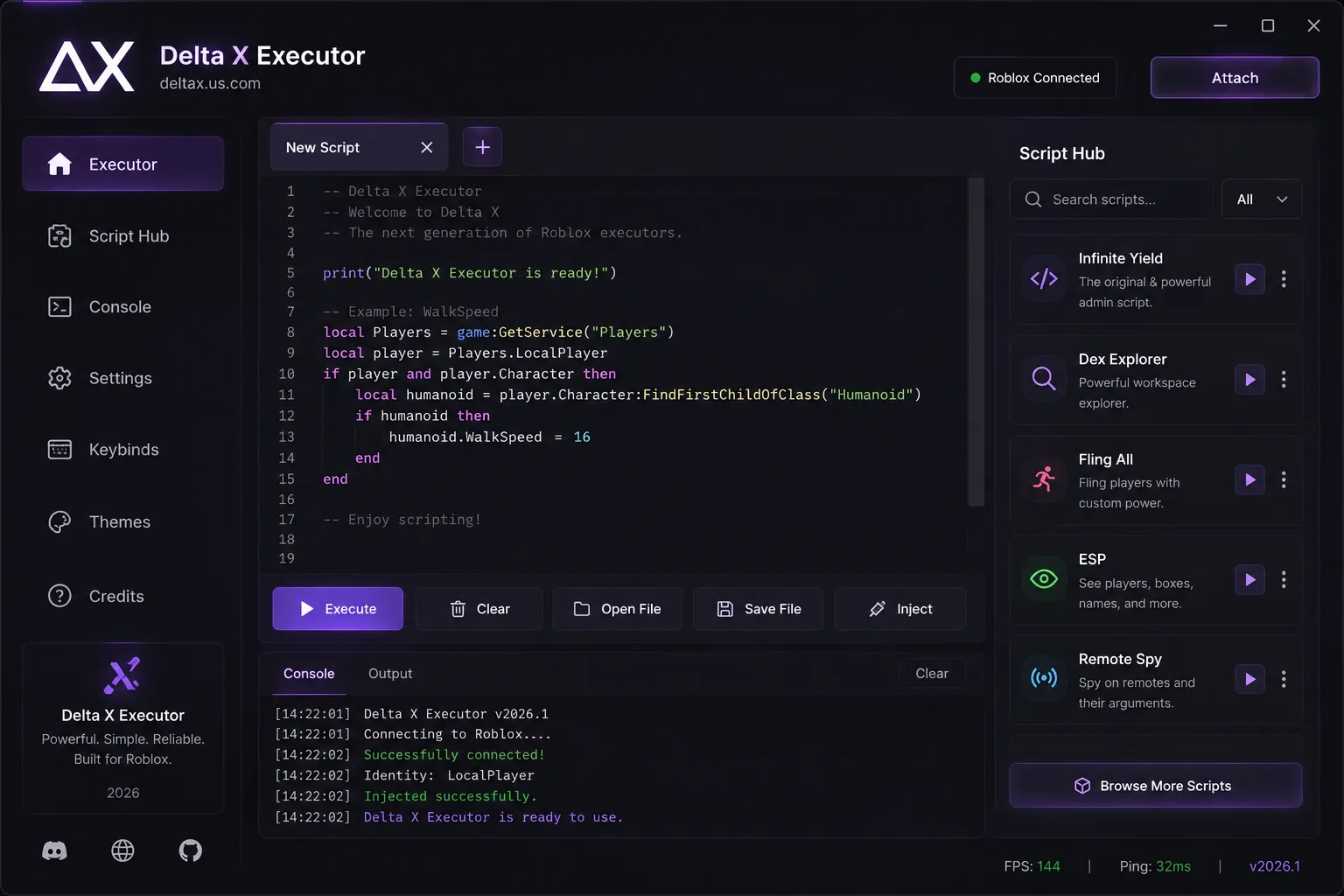Viewport: 1344px width, 896px height.
Task: Close the New Script tab
Action: [427, 148]
